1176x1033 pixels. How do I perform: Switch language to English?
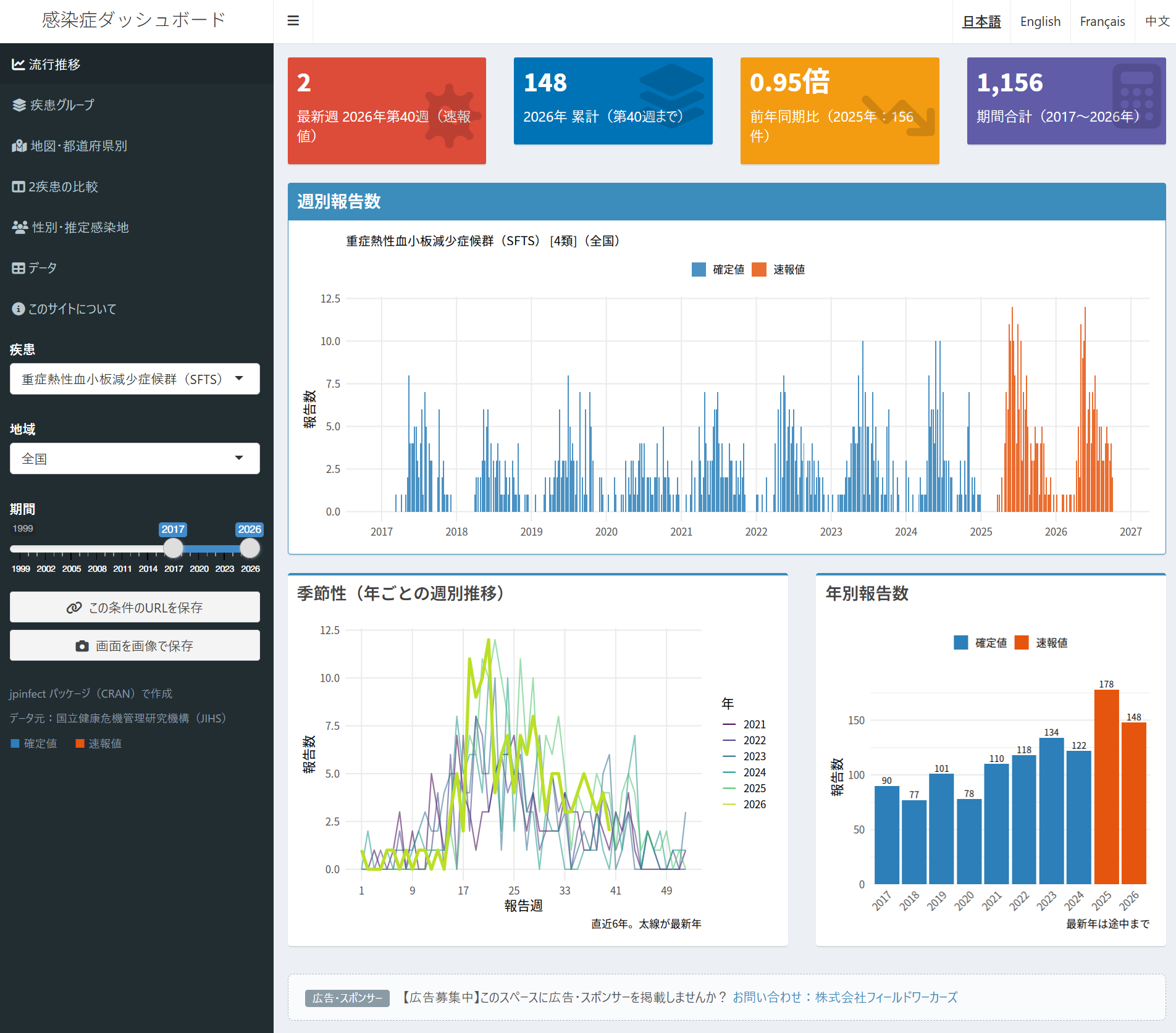tap(1040, 22)
